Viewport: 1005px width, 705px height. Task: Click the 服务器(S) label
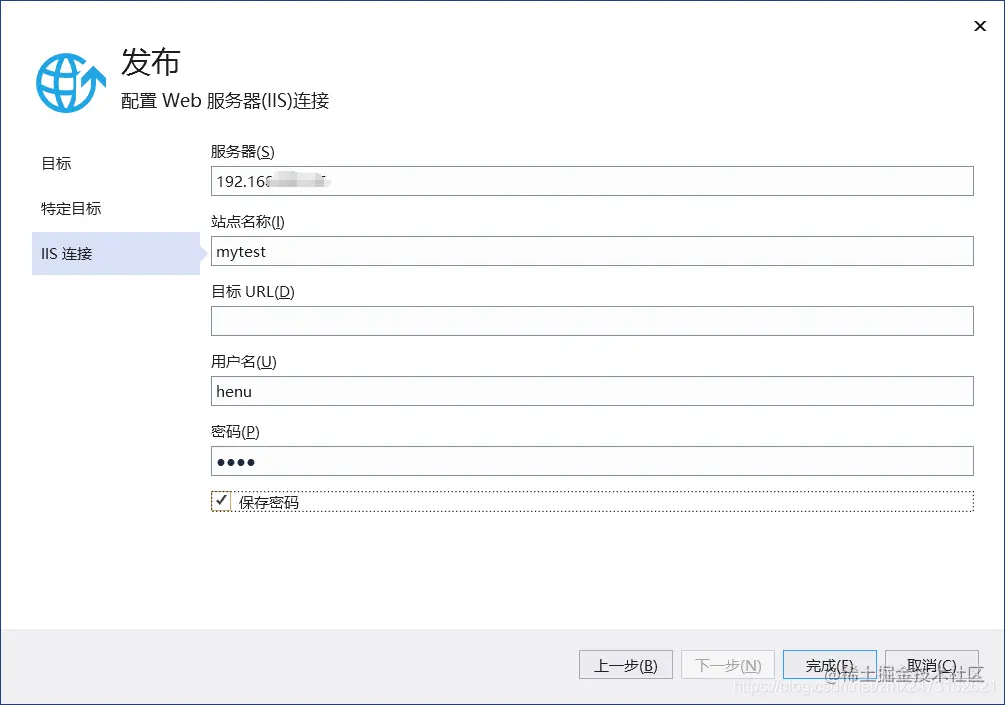tap(240, 151)
